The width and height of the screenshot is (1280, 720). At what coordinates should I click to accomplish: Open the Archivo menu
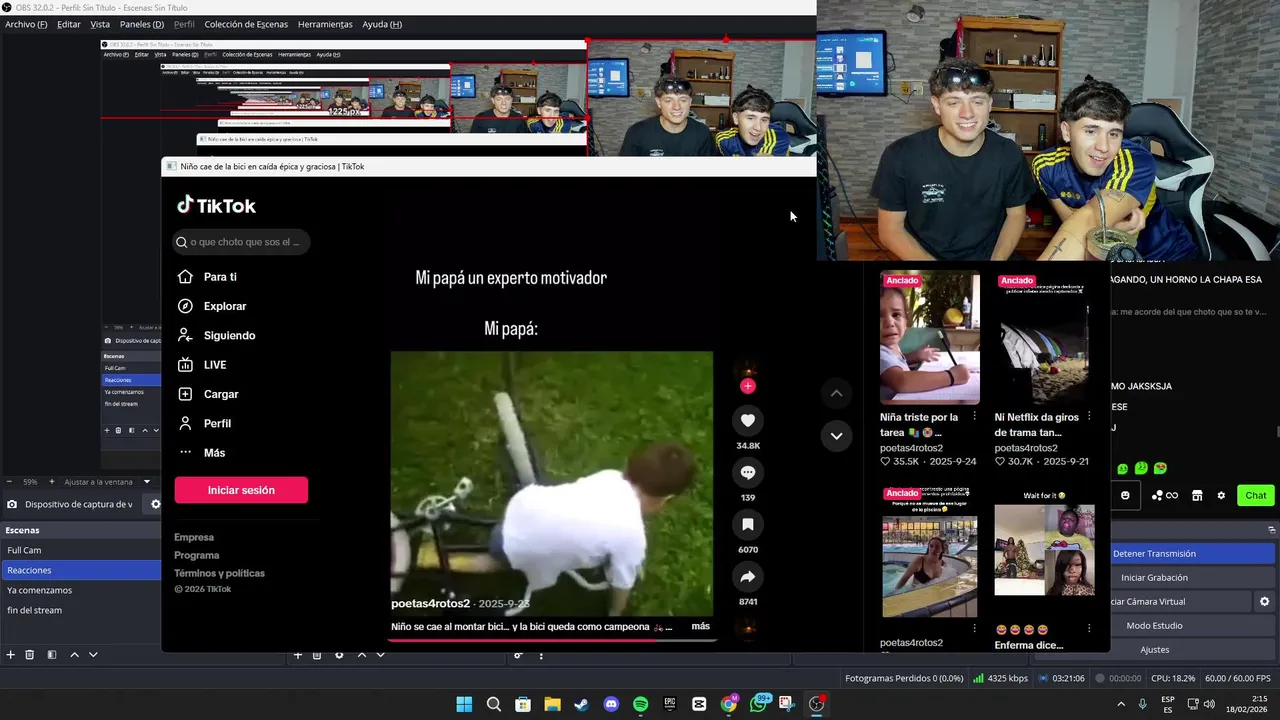click(26, 24)
